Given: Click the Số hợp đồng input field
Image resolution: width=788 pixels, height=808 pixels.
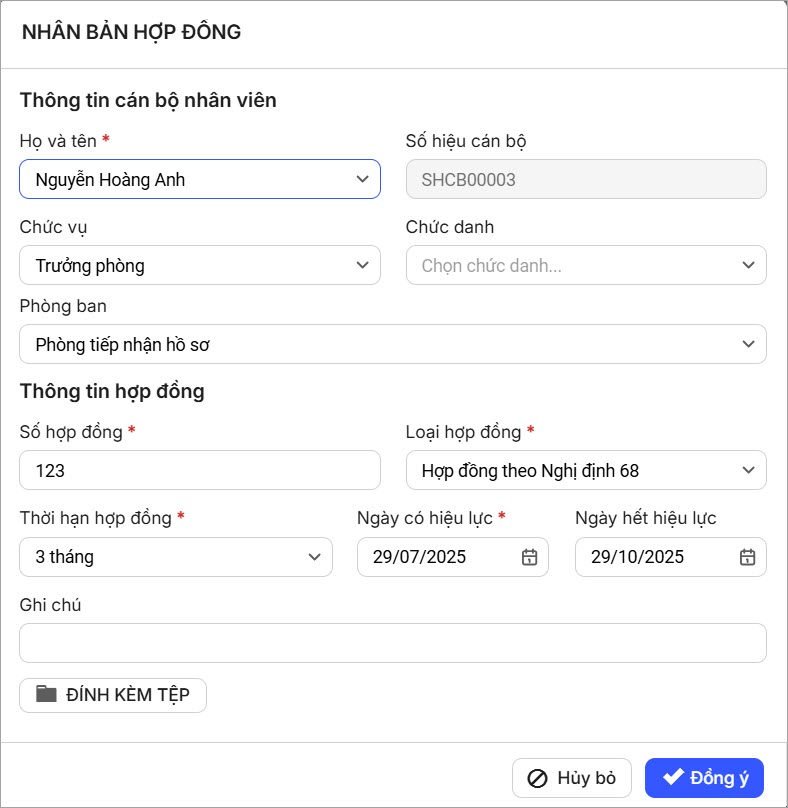Looking at the screenshot, I should 200,470.
